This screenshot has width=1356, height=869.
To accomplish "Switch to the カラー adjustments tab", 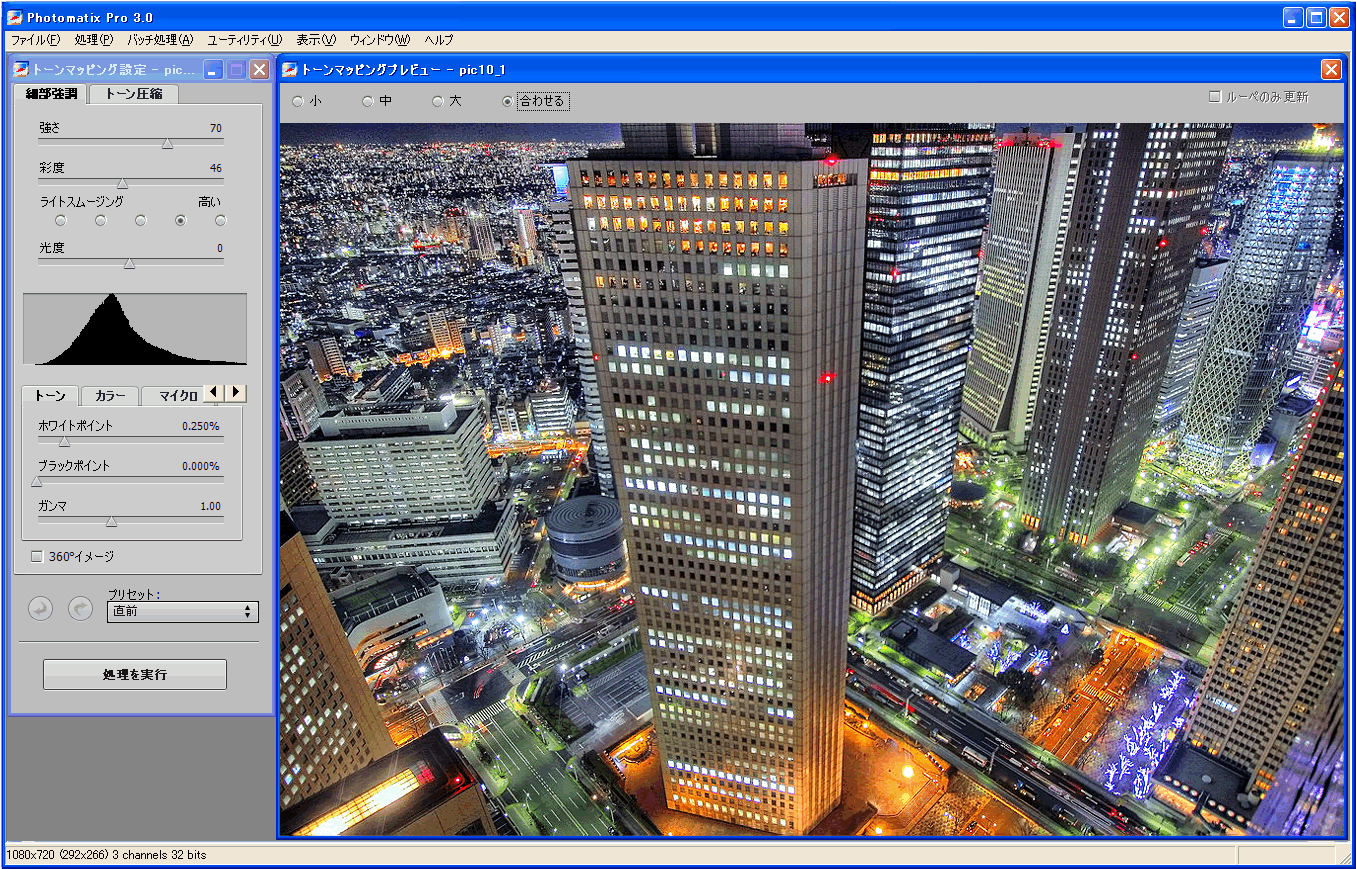I will [x=109, y=396].
